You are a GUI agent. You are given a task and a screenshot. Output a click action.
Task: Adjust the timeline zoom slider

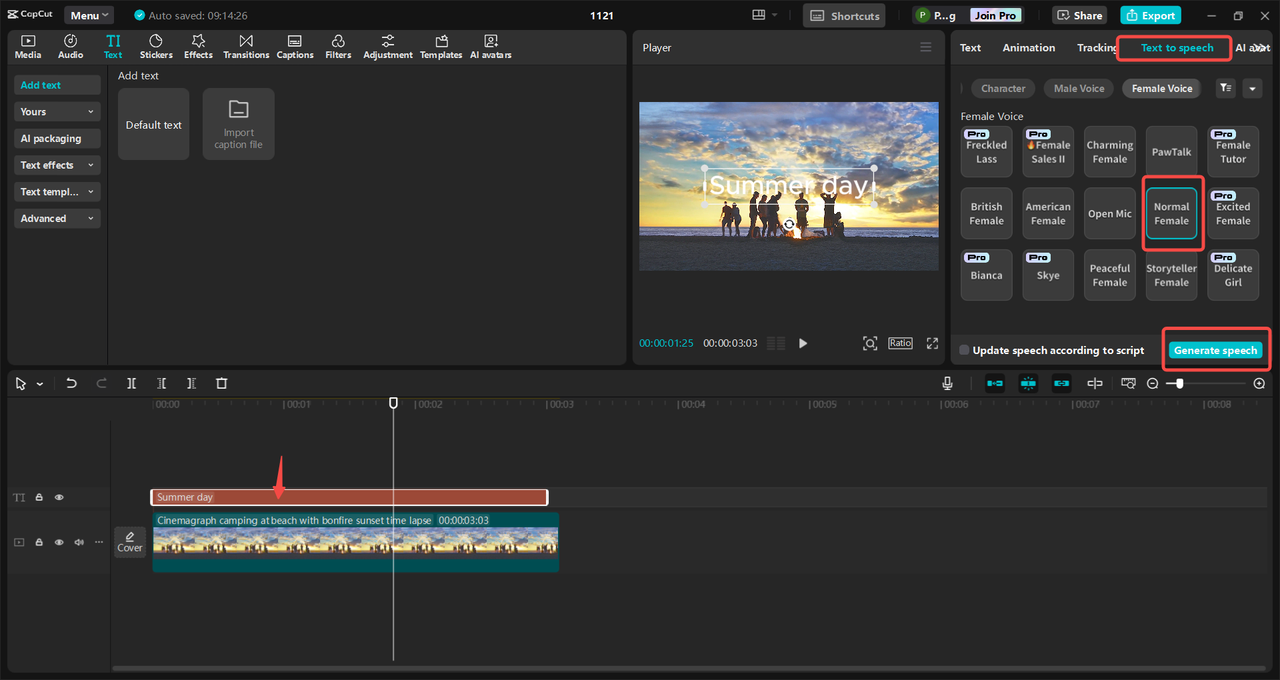(1180, 383)
